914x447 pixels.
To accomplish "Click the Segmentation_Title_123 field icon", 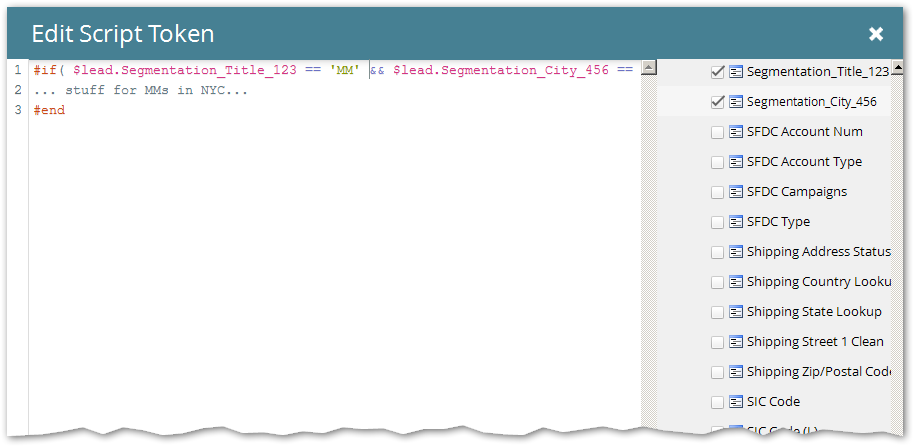I will coord(736,72).
